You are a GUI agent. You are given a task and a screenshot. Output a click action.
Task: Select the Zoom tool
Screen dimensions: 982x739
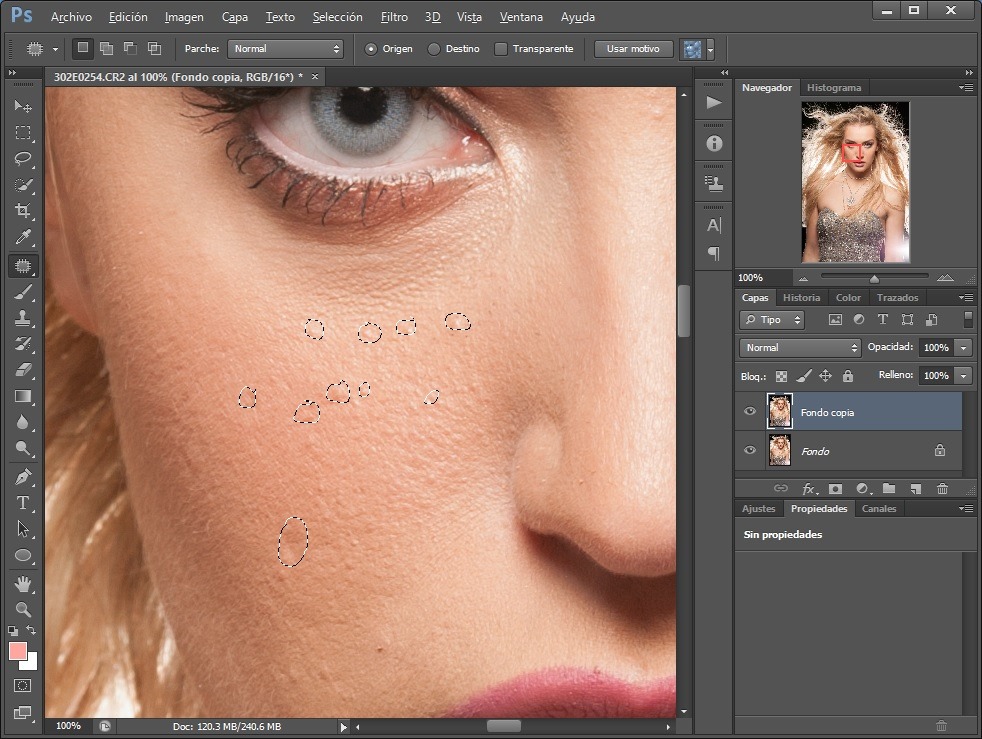pos(23,609)
